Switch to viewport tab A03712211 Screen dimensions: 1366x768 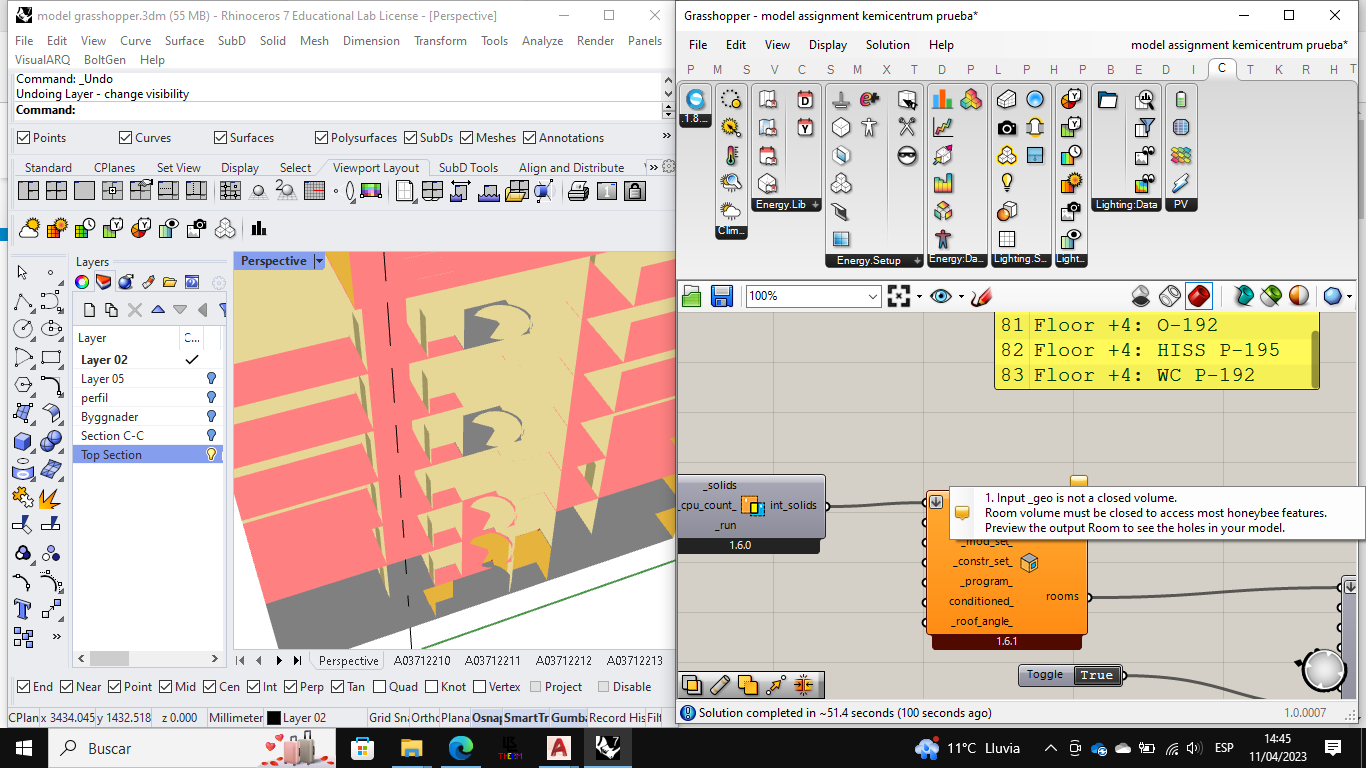click(x=491, y=661)
